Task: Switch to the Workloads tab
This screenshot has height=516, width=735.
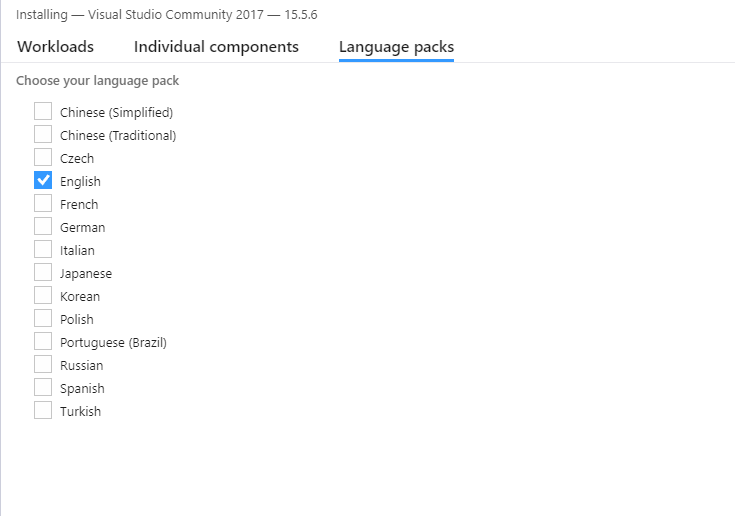Action: click(55, 47)
